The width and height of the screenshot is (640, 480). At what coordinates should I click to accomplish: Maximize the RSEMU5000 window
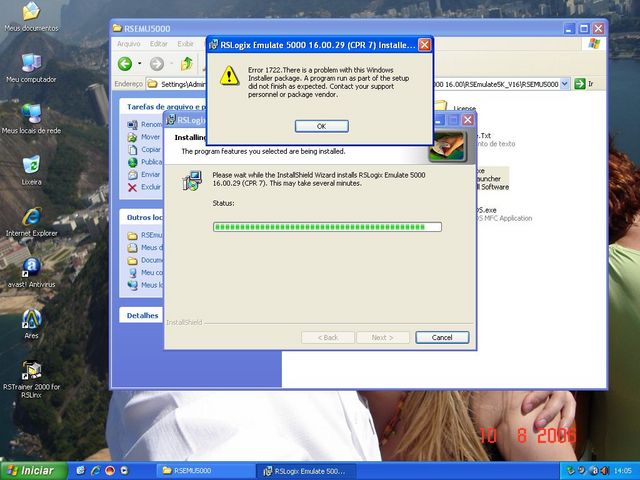(584, 29)
